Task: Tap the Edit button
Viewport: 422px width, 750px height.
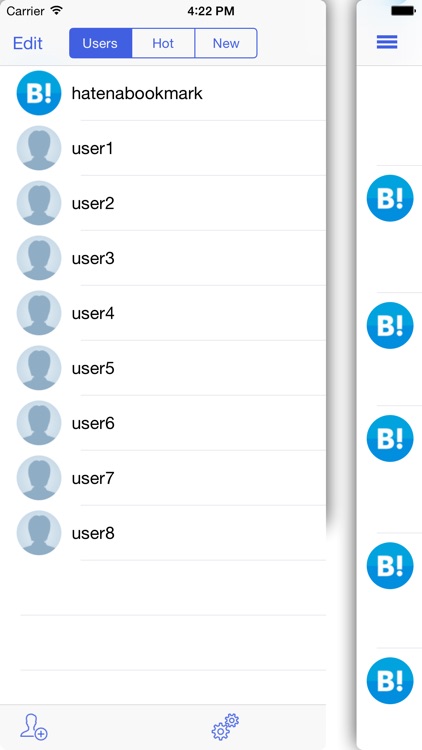Action: [28, 43]
